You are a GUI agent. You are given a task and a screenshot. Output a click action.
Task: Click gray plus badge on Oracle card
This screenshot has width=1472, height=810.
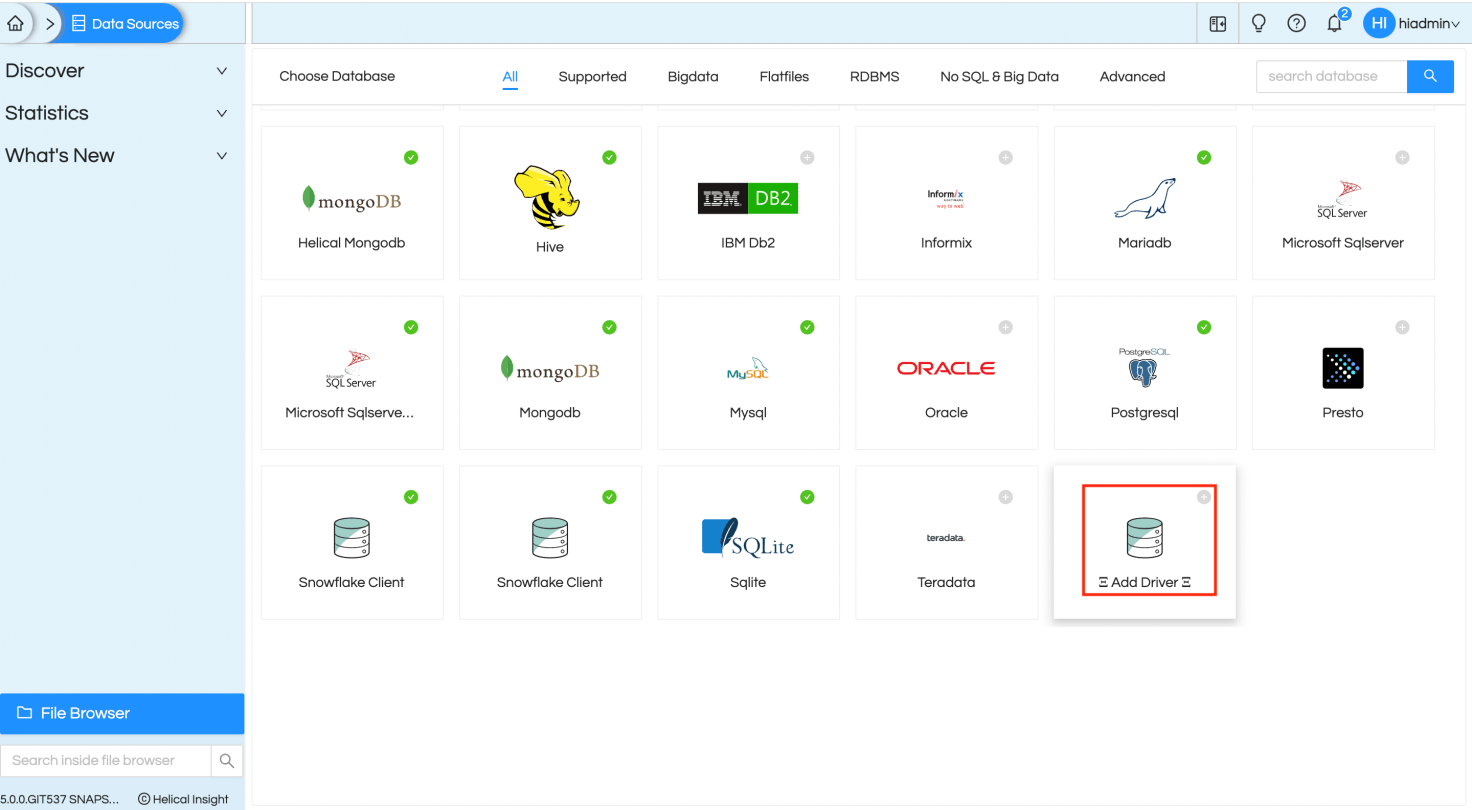[x=1006, y=327]
